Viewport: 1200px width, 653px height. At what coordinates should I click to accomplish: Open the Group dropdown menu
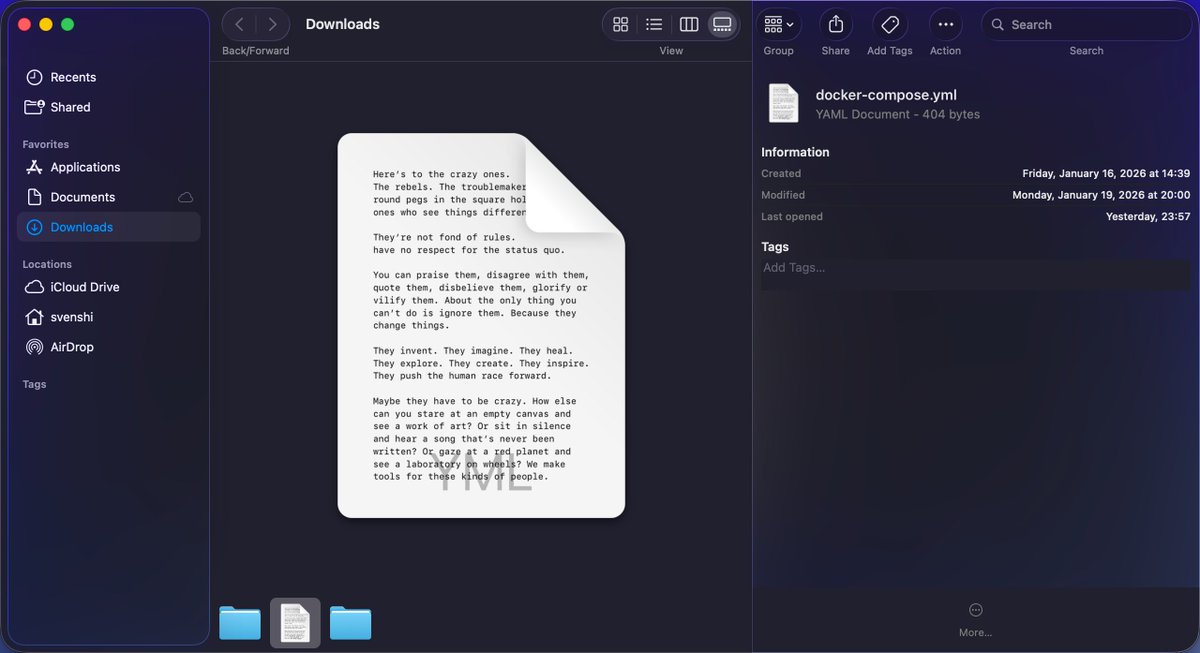(778, 25)
